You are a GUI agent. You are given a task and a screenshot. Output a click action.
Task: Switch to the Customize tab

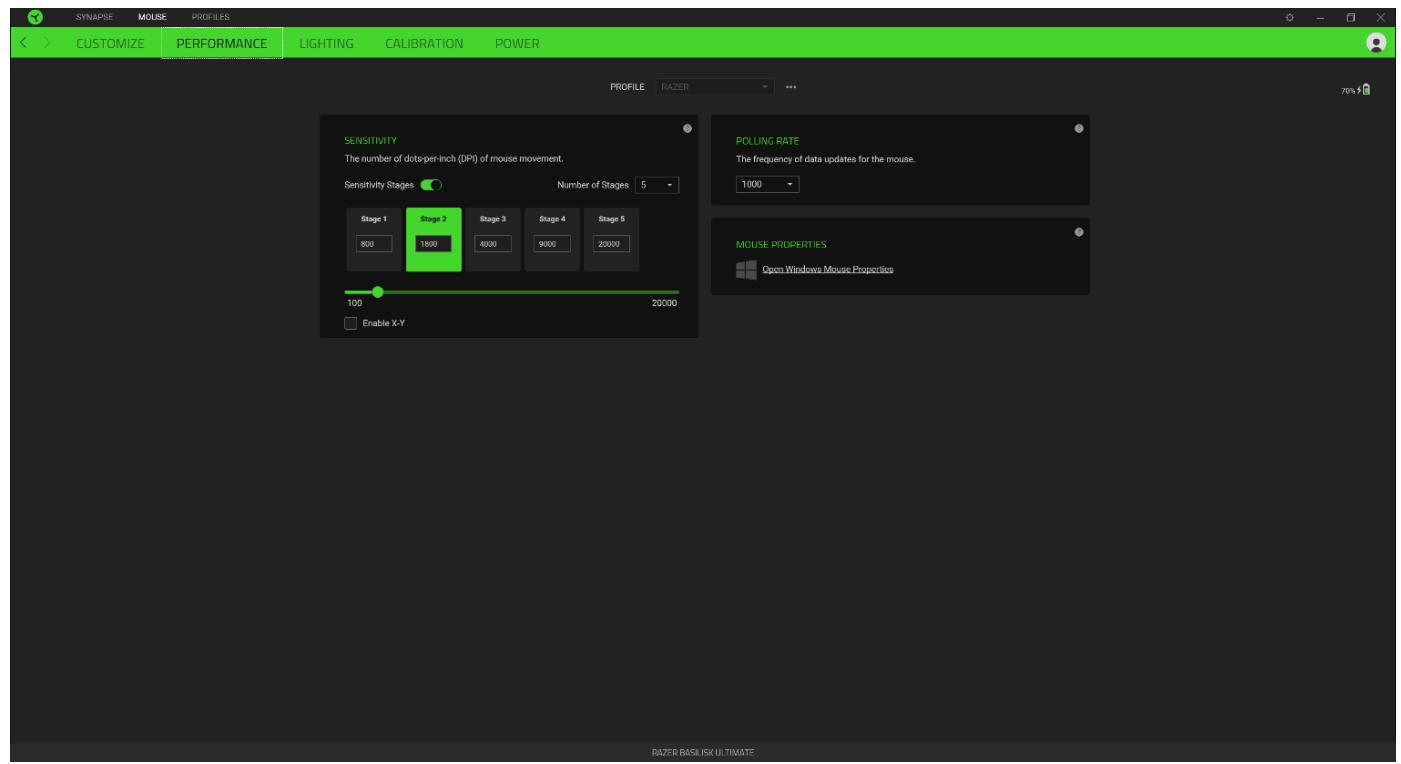(x=110, y=43)
